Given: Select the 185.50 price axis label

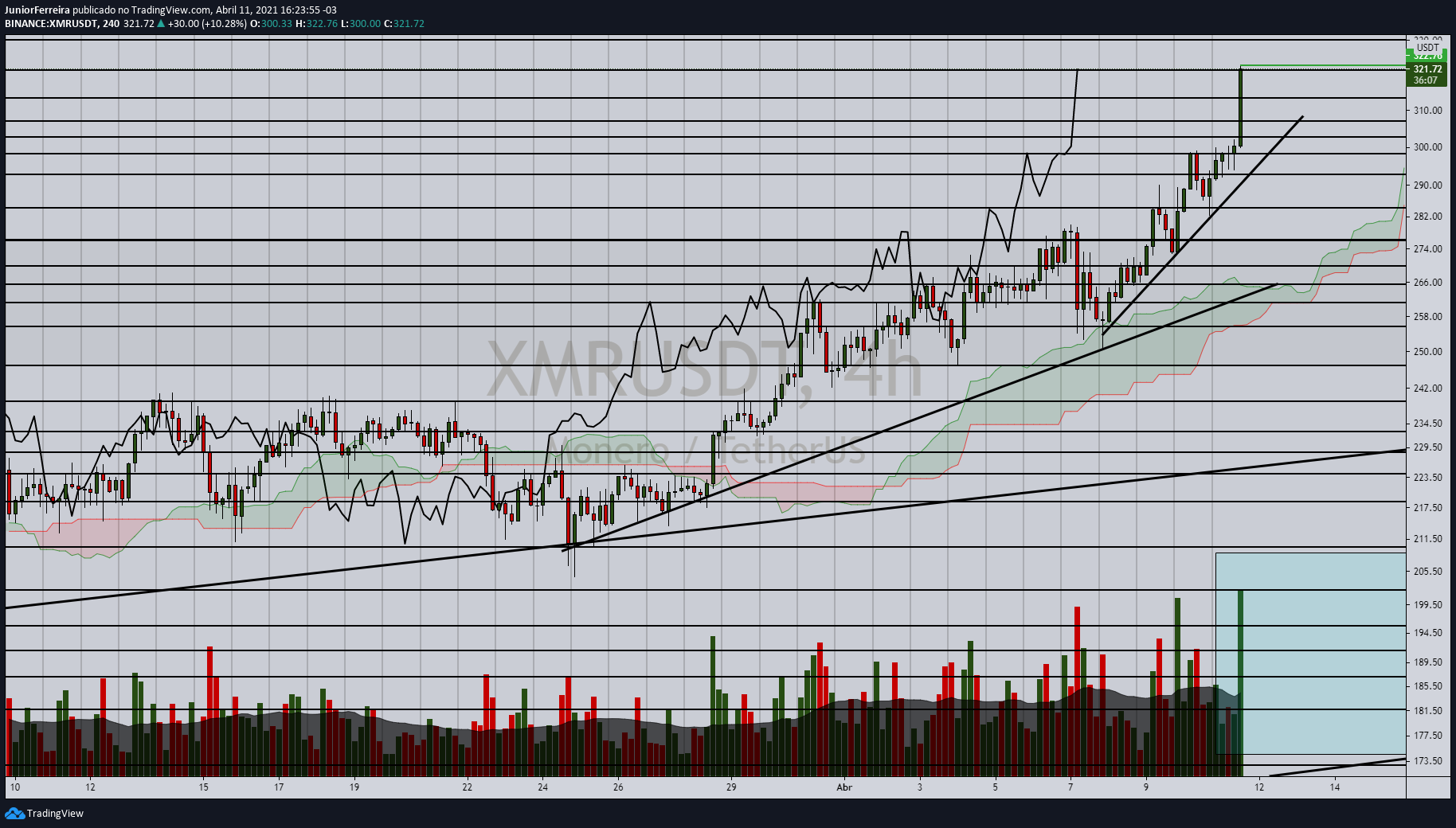Looking at the screenshot, I should tap(1427, 686).
